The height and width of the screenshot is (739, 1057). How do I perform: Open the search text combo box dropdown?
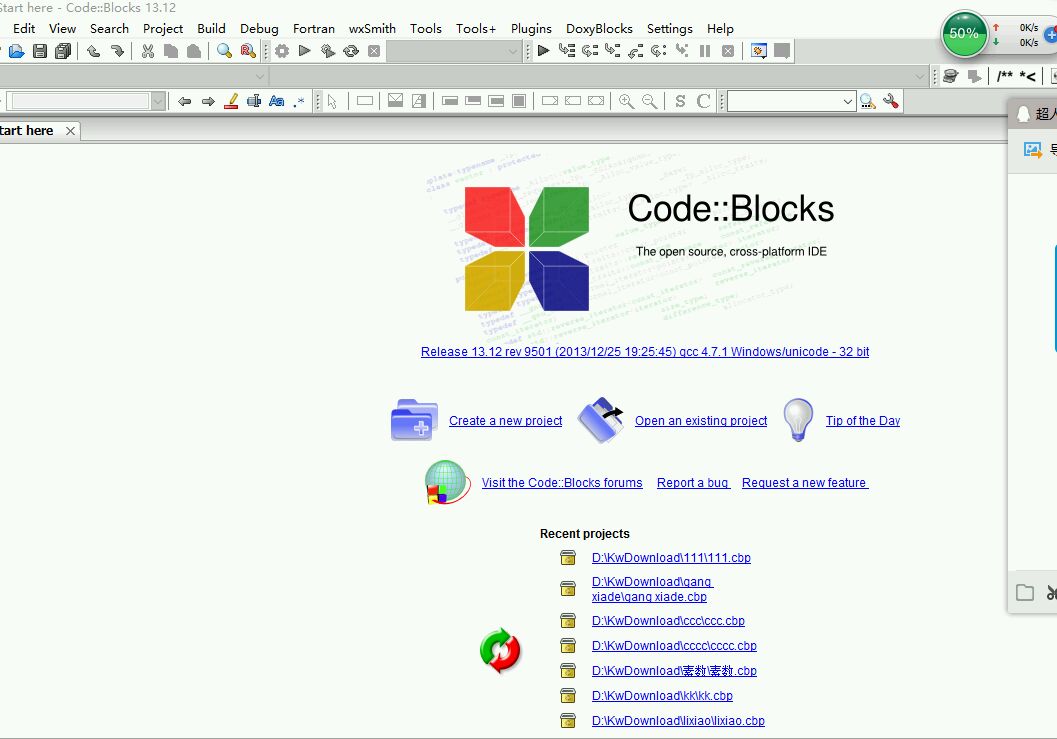coord(158,102)
